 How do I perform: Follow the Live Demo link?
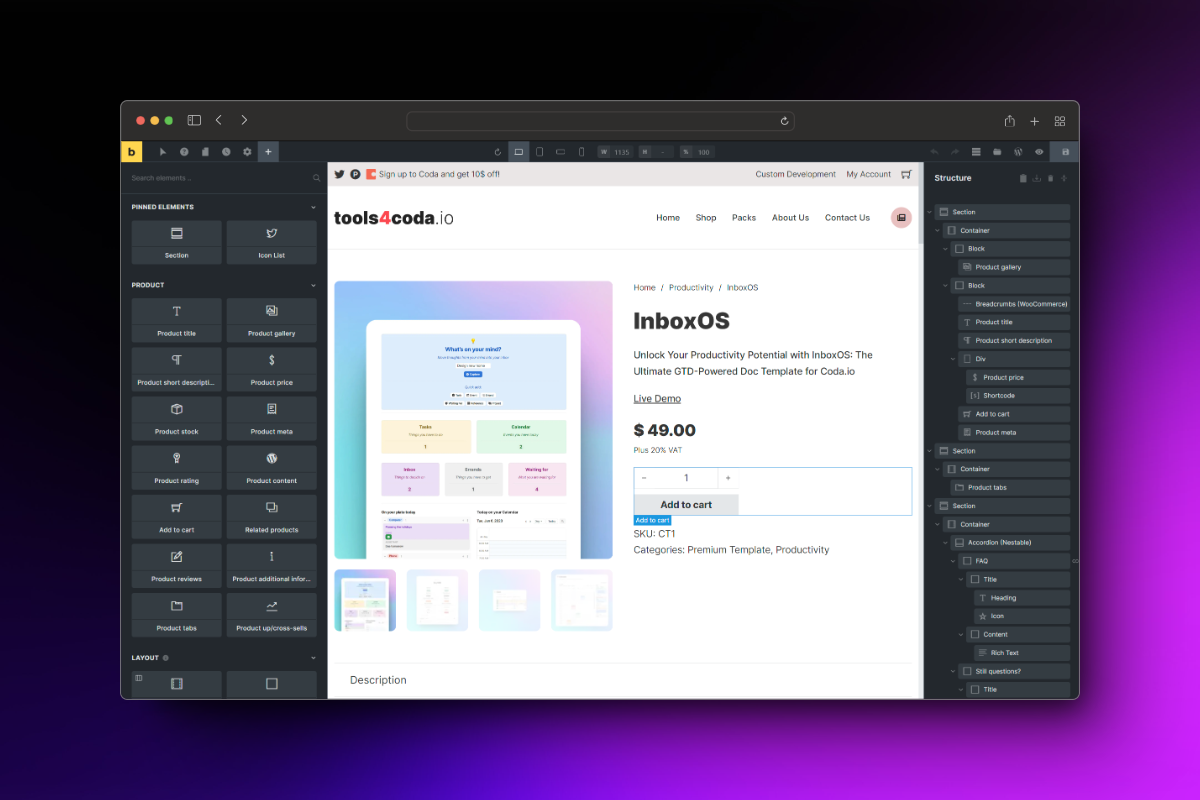(x=657, y=399)
